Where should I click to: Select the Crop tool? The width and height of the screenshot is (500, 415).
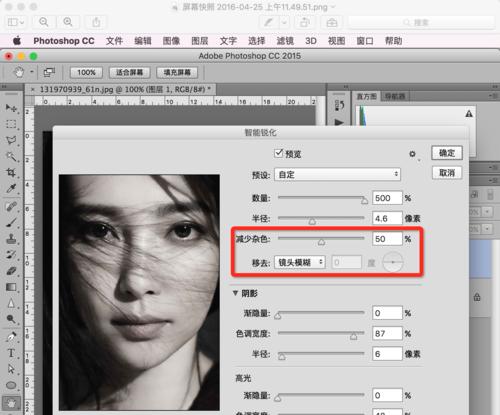click(11, 172)
